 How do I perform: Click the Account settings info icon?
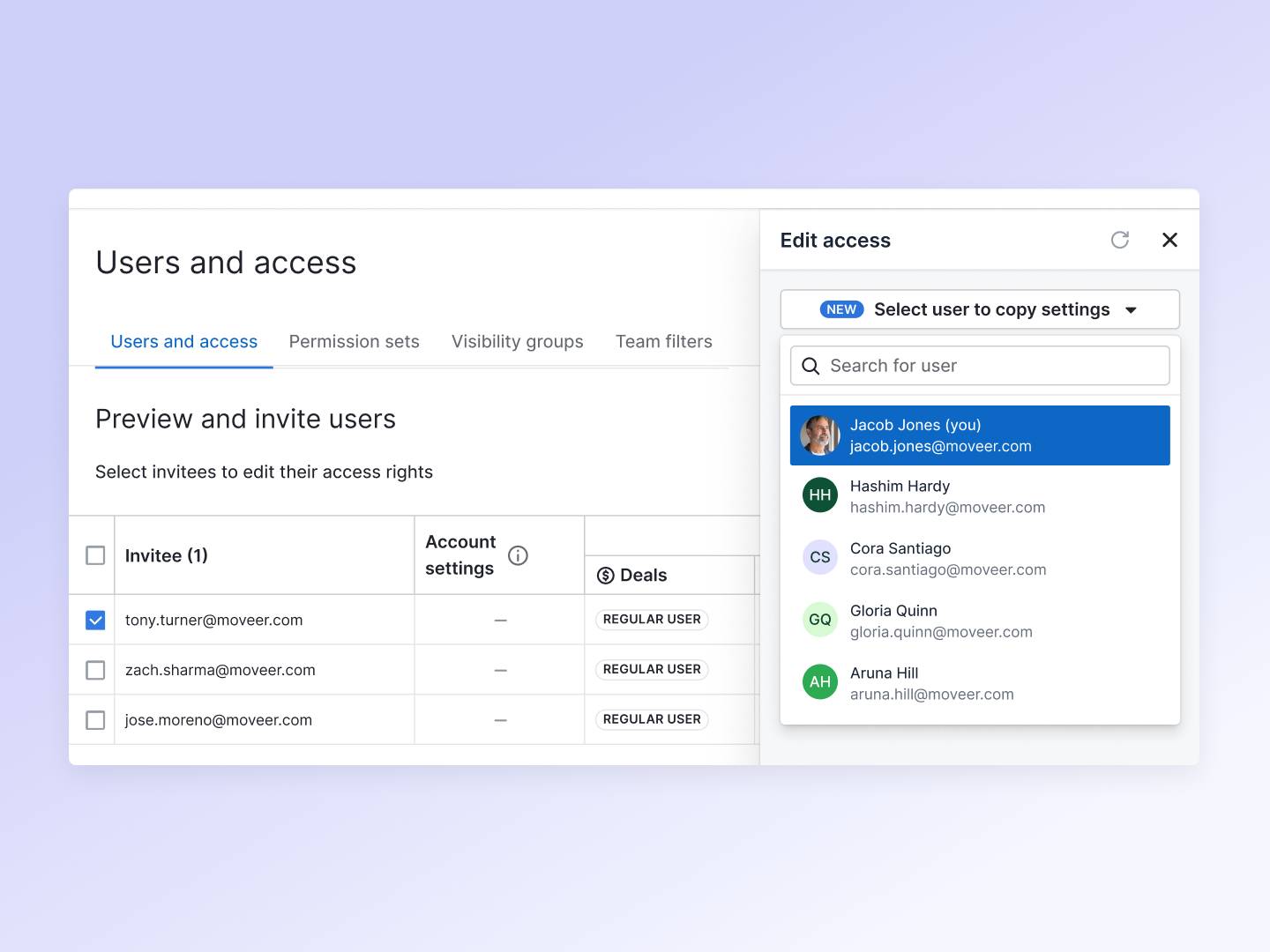tap(518, 555)
